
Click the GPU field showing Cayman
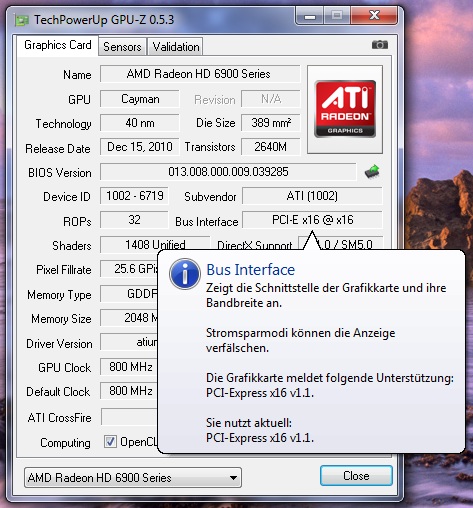pyautogui.click(x=140, y=99)
